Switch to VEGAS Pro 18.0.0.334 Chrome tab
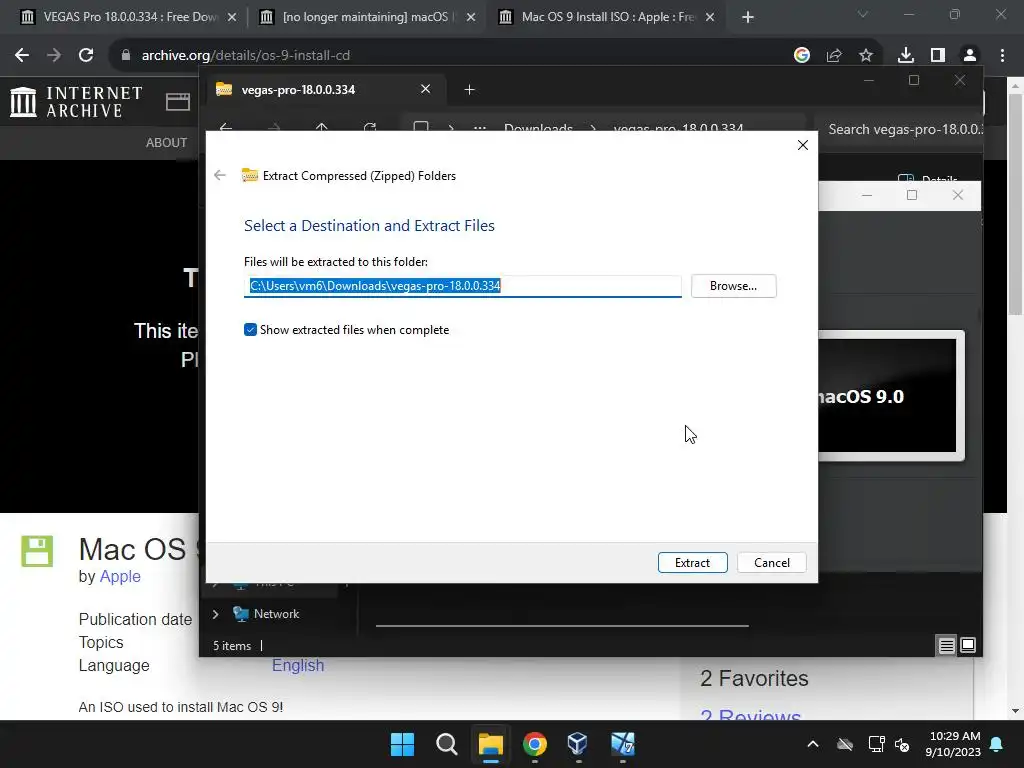Image resolution: width=1024 pixels, height=768 pixels. click(129, 17)
